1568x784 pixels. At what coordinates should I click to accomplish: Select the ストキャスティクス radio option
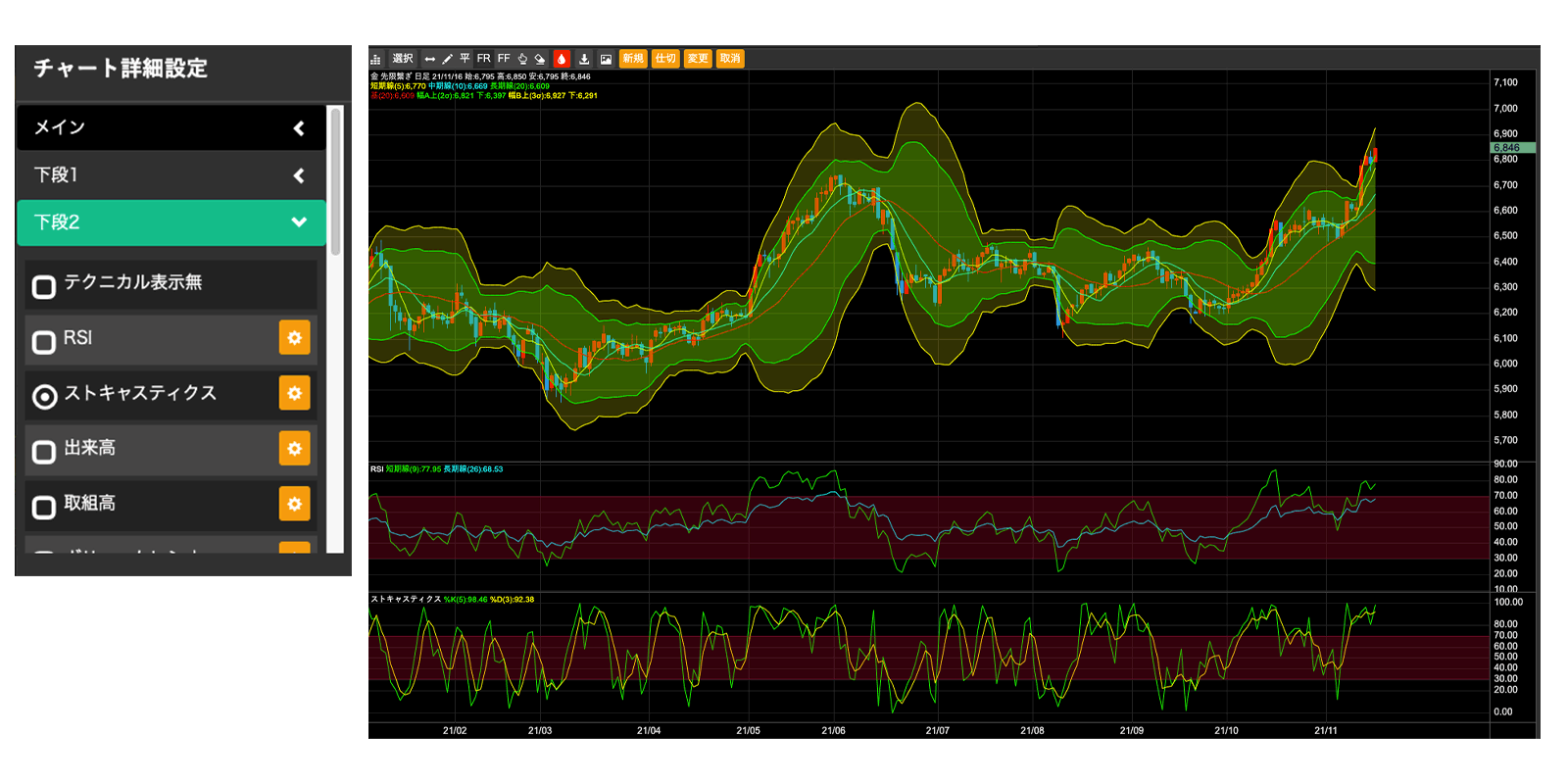point(44,397)
